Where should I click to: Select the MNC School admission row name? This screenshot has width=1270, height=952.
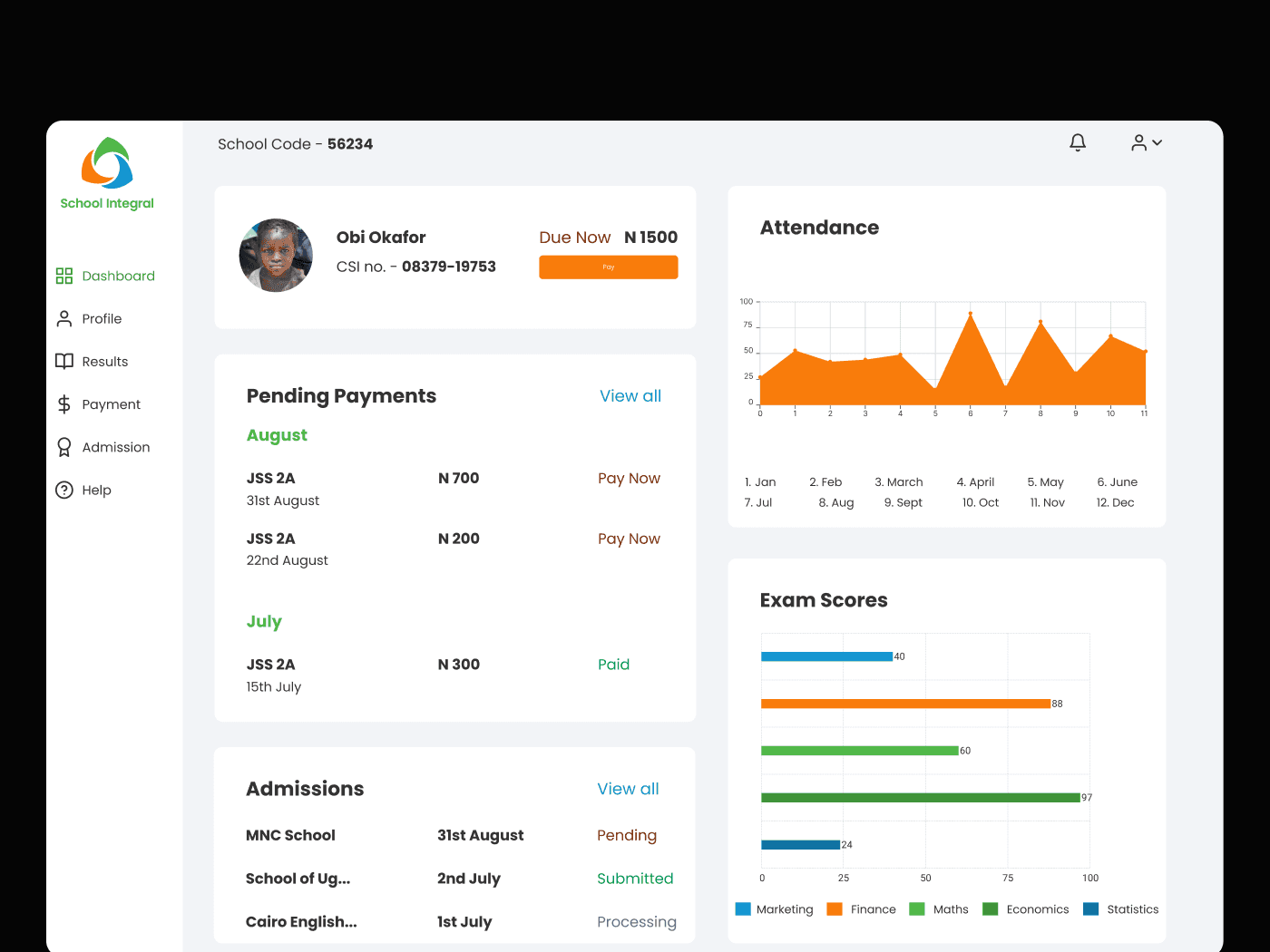(x=290, y=835)
